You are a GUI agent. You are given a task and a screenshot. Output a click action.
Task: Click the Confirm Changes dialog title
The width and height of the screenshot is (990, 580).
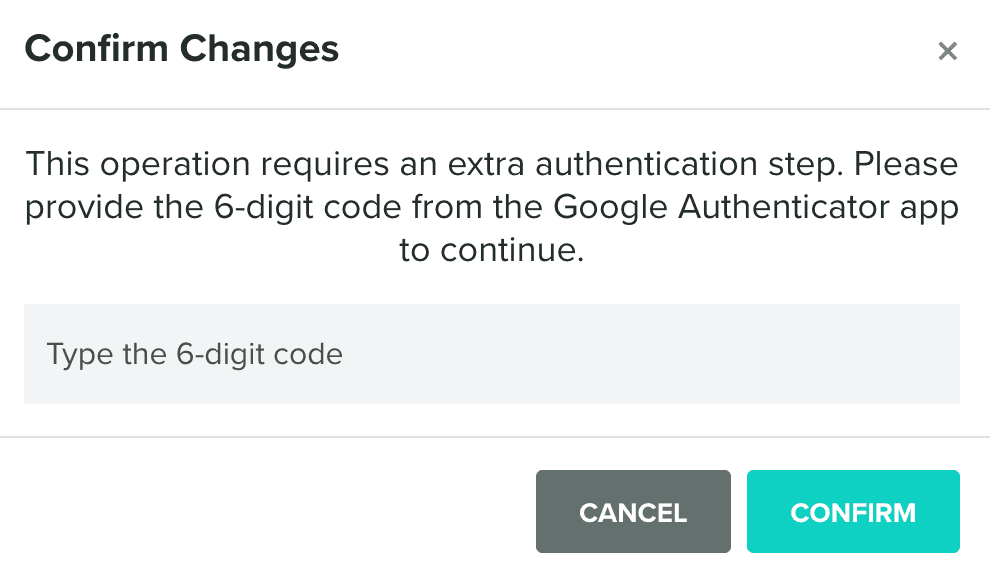[181, 49]
